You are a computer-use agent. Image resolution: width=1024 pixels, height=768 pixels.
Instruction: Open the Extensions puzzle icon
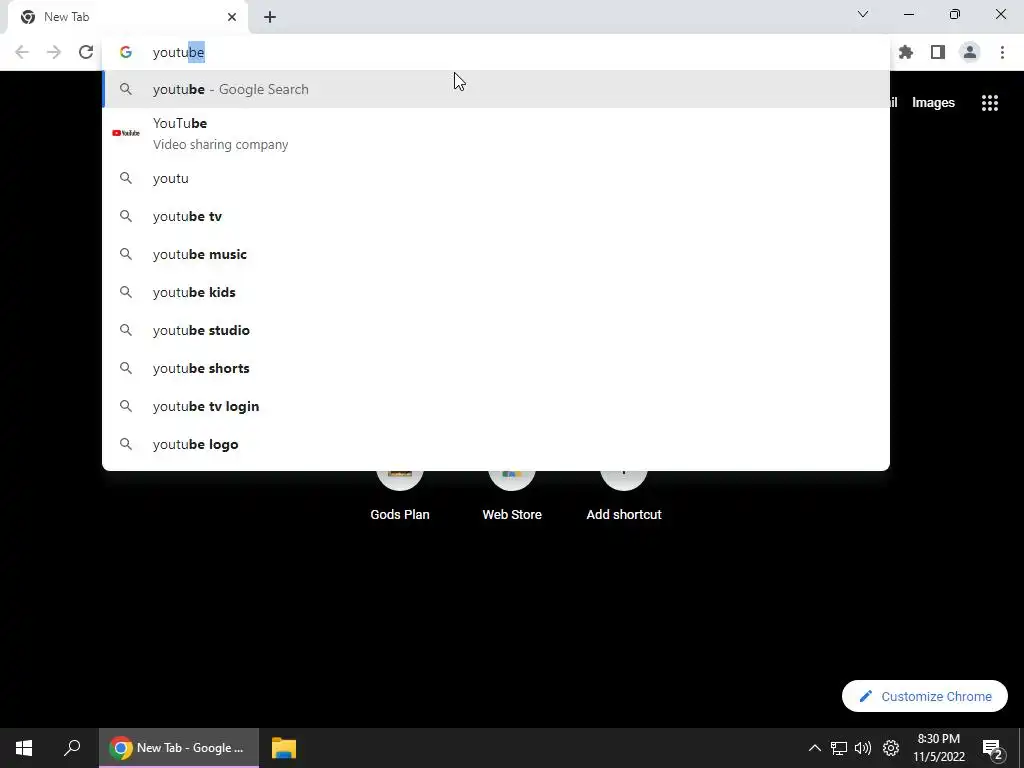(906, 52)
